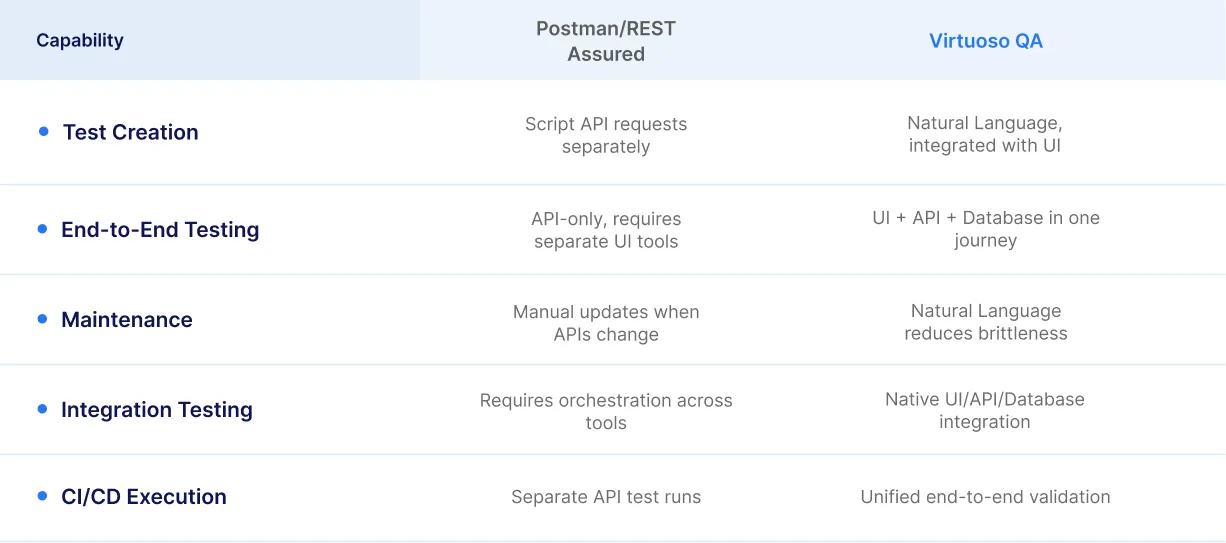This screenshot has height=543, width=1226.
Task: Select the Capability column header
Action: 80,41
